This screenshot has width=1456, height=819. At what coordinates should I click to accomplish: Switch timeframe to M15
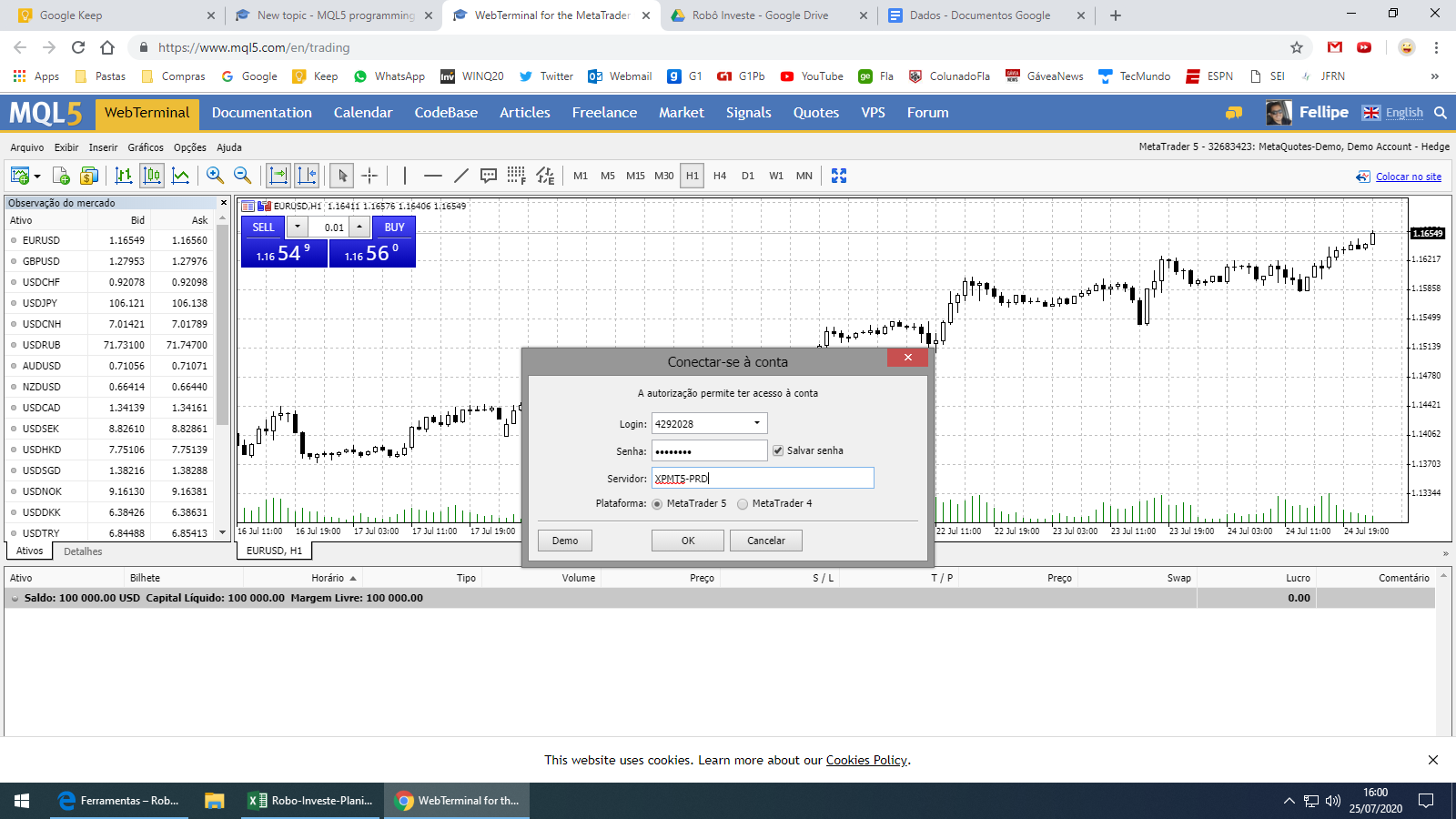pos(635,176)
